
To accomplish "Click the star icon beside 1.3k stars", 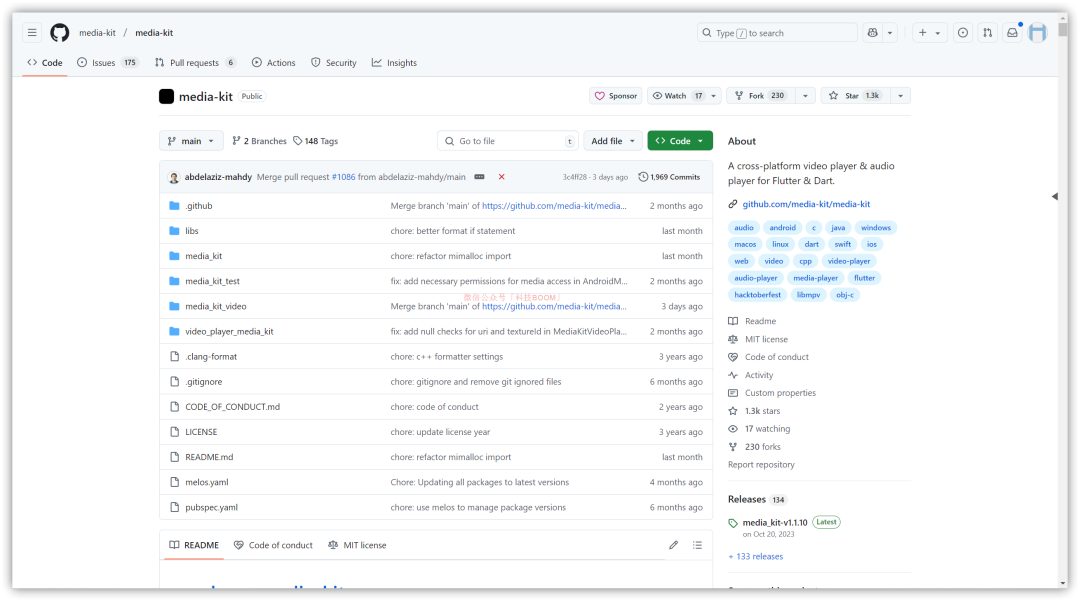I will (733, 411).
